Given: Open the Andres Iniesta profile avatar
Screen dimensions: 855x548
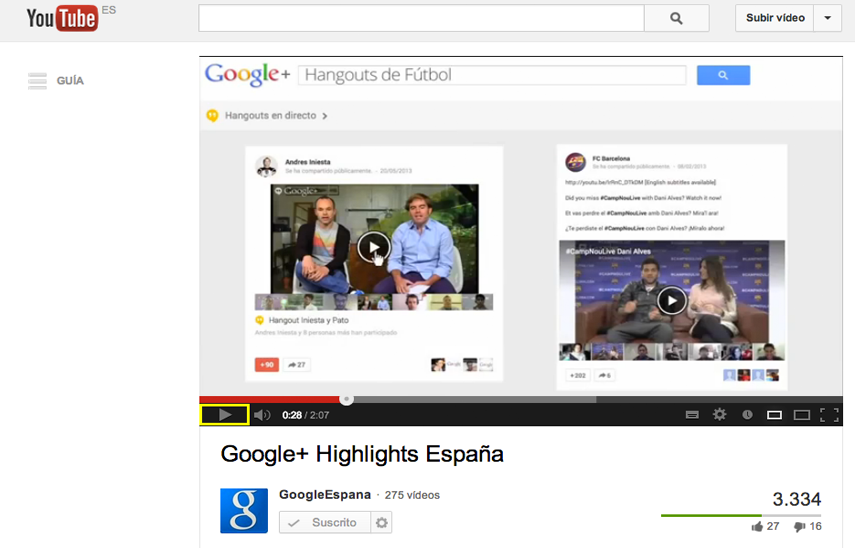Looking at the screenshot, I should tap(267, 166).
